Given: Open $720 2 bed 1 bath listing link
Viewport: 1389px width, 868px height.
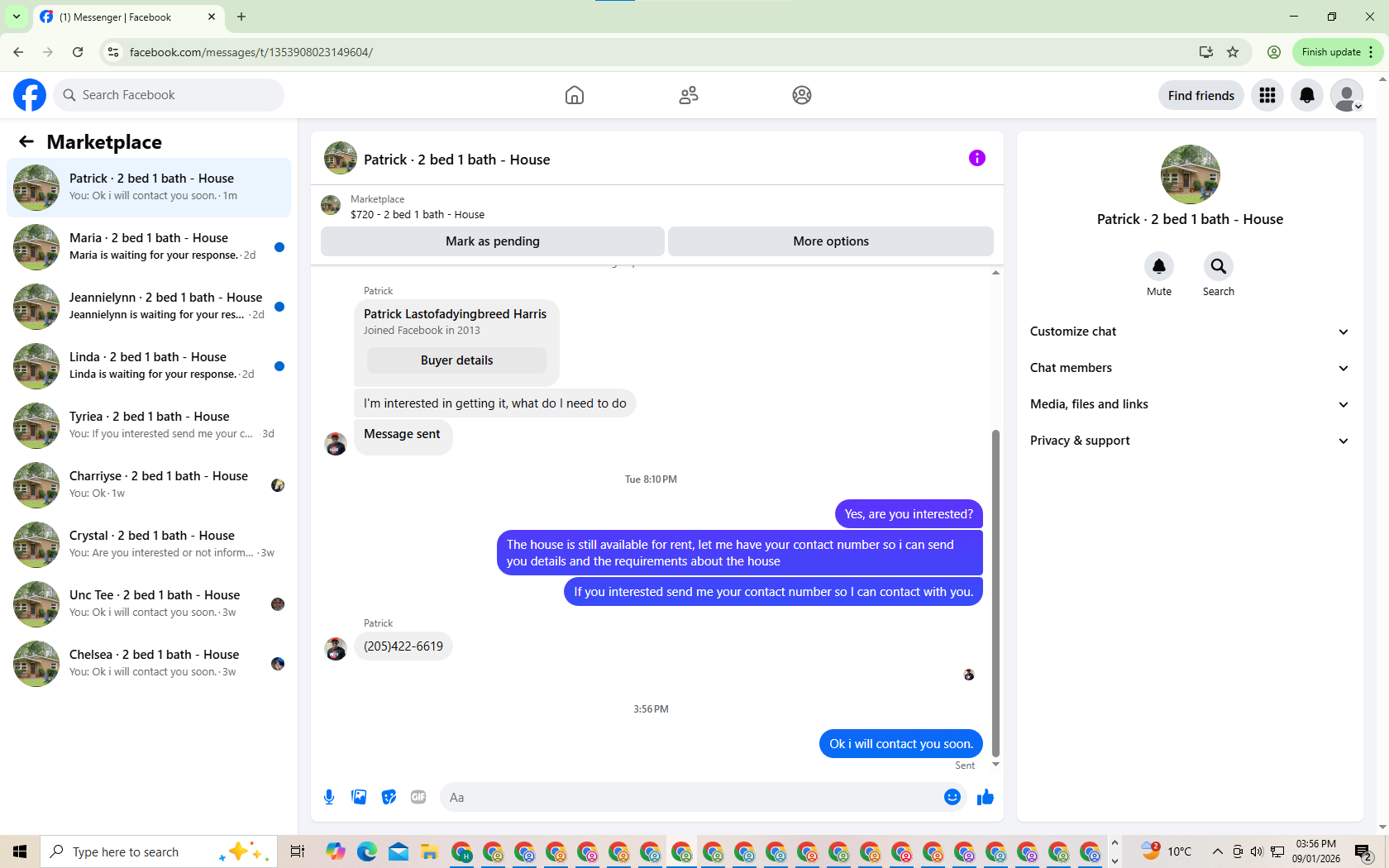Looking at the screenshot, I should tap(418, 214).
